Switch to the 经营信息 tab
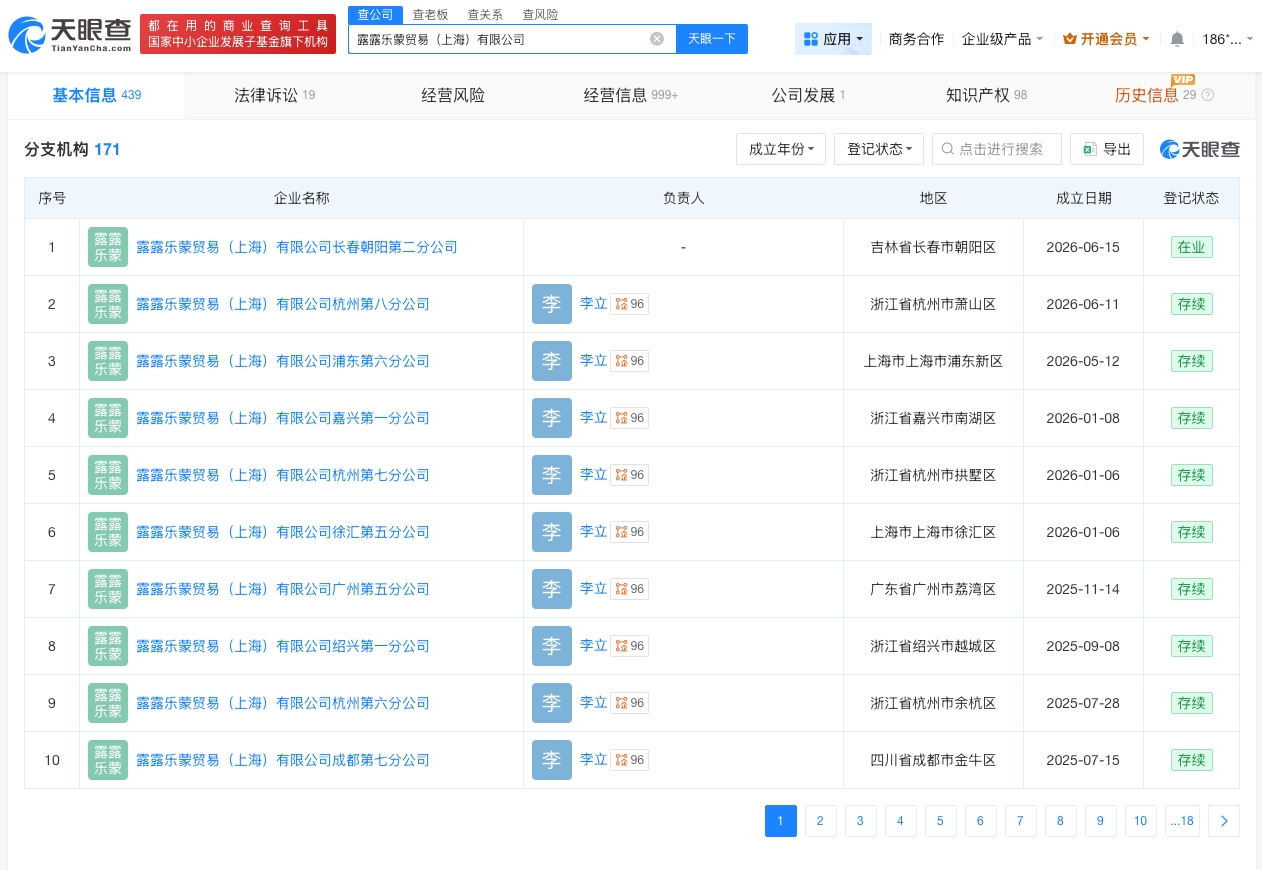 (631, 96)
